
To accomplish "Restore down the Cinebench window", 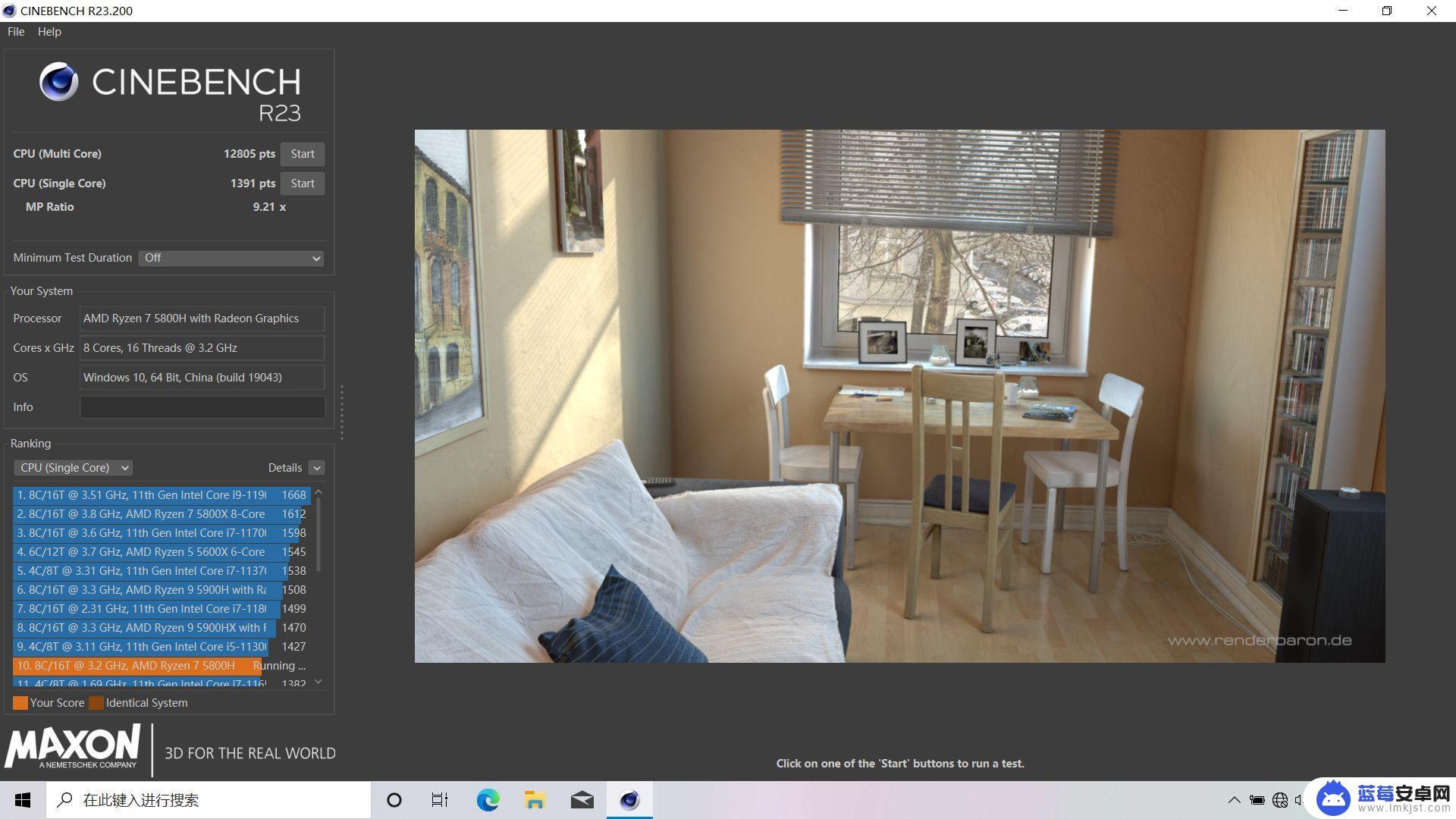I will (1387, 11).
